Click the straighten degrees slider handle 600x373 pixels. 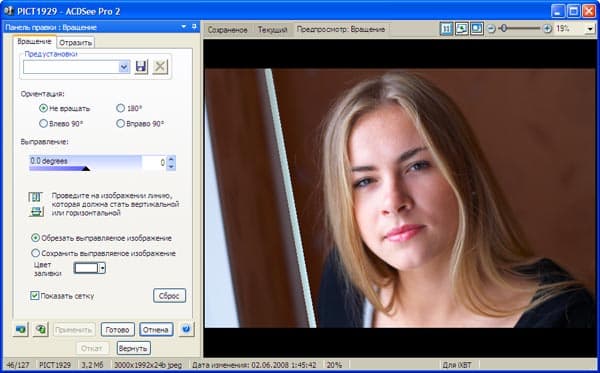point(86,168)
